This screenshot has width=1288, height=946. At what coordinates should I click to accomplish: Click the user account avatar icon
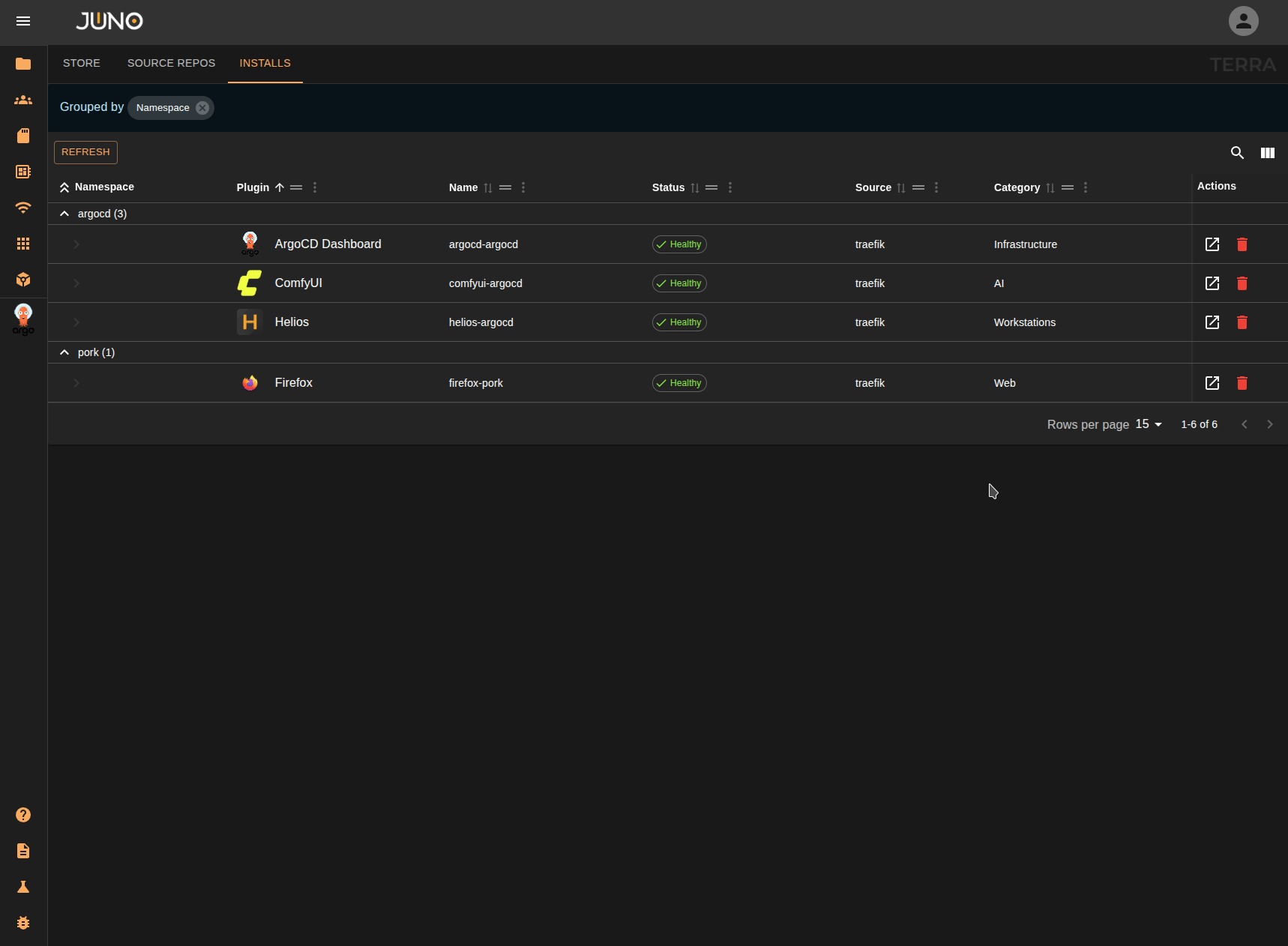tap(1243, 21)
